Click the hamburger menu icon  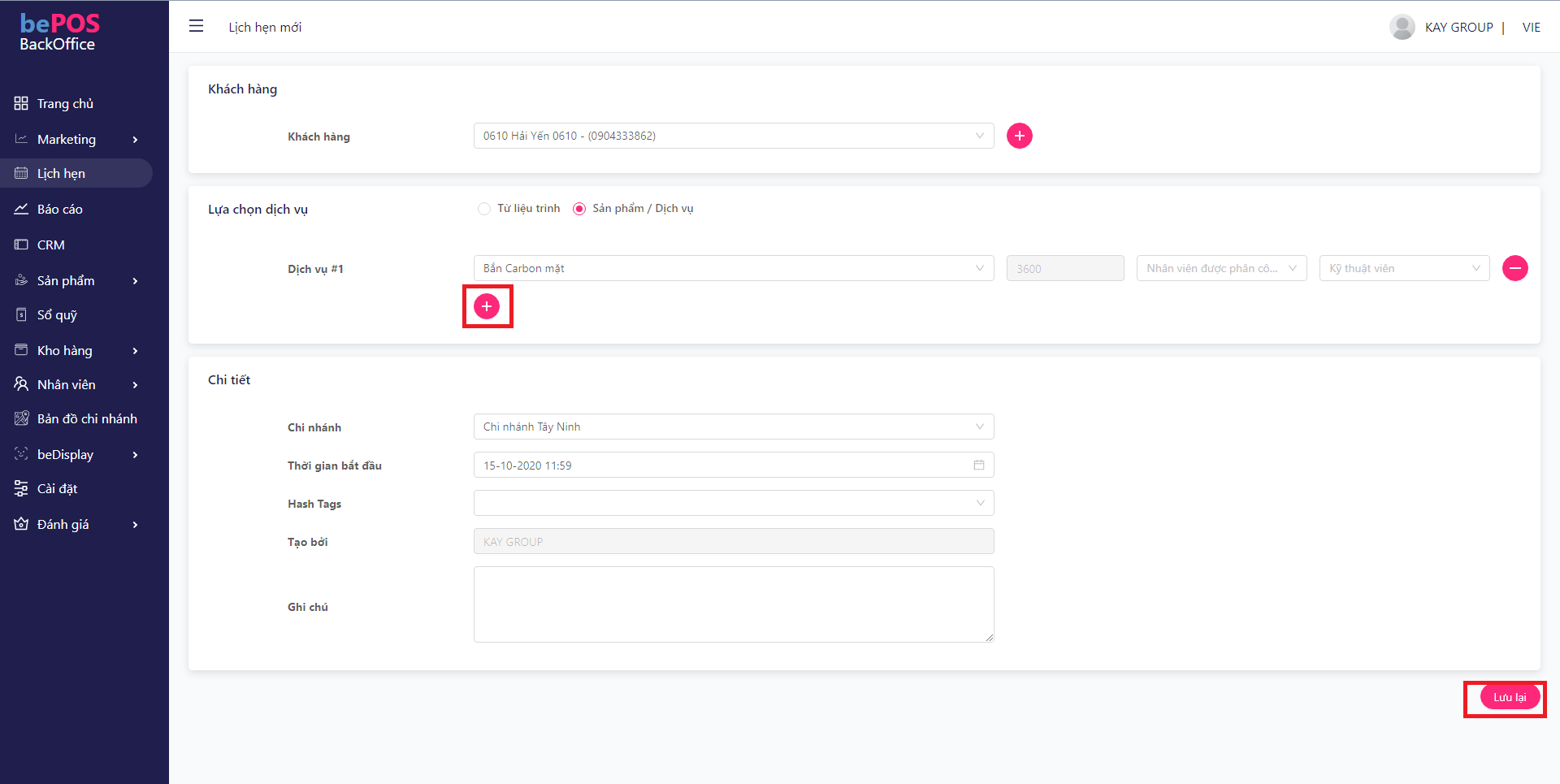196,26
